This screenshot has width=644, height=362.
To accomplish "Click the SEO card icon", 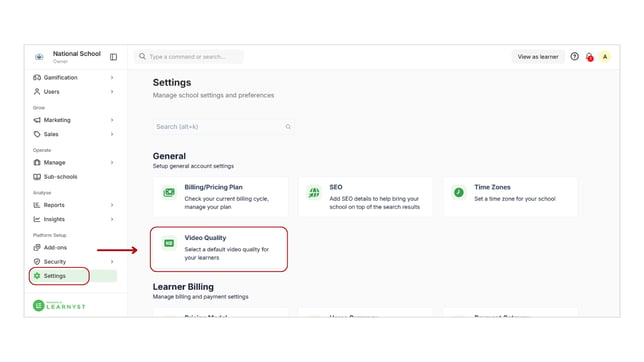I will [x=314, y=192].
